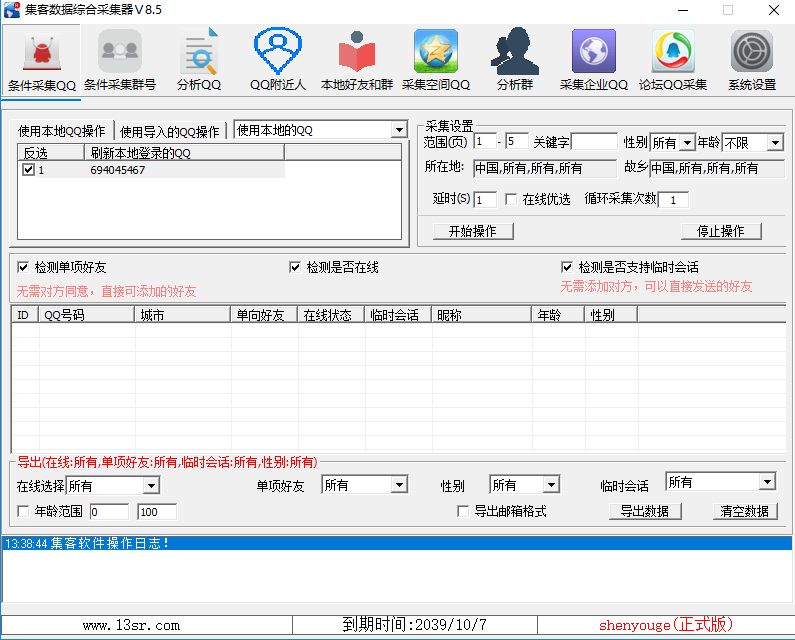This screenshot has height=640, width=795.
Task: Click 所在地 field
Action: (545, 168)
